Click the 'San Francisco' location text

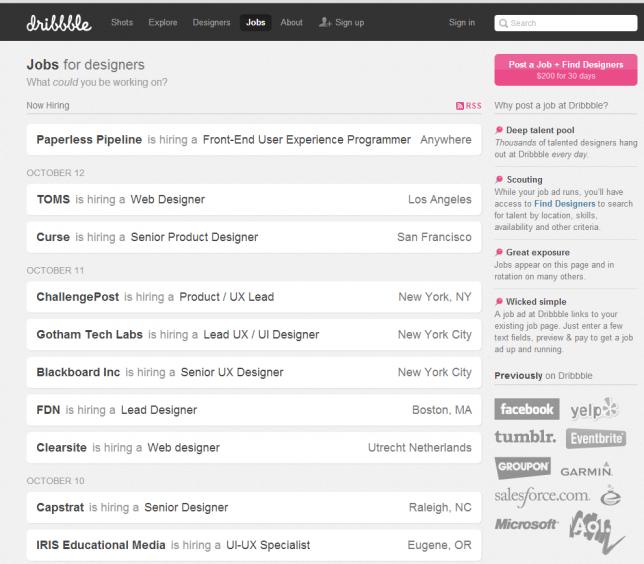[434, 237]
